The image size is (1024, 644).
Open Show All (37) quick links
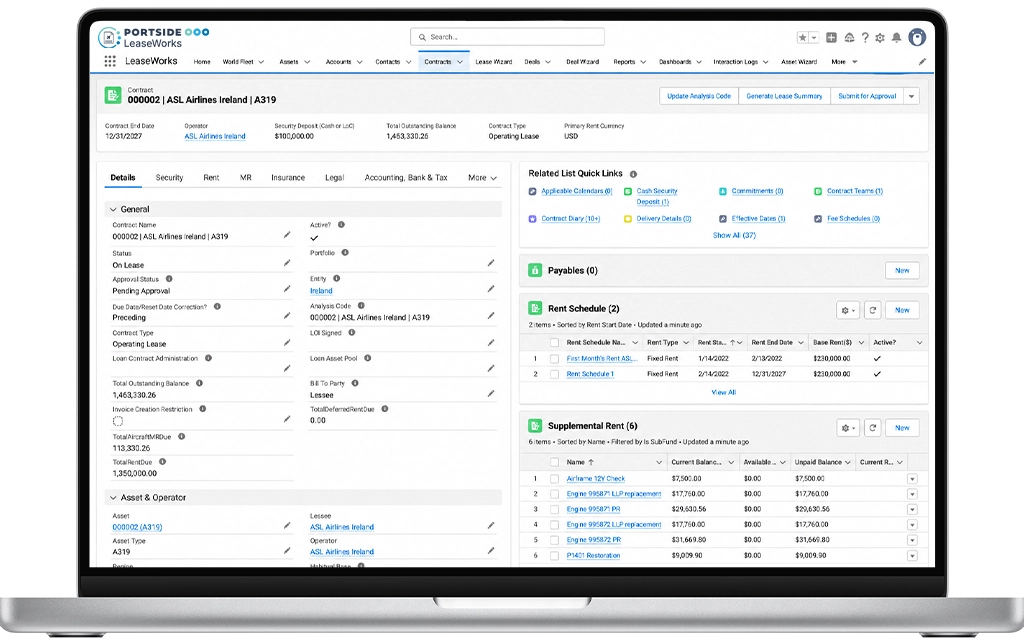[x=734, y=235]
